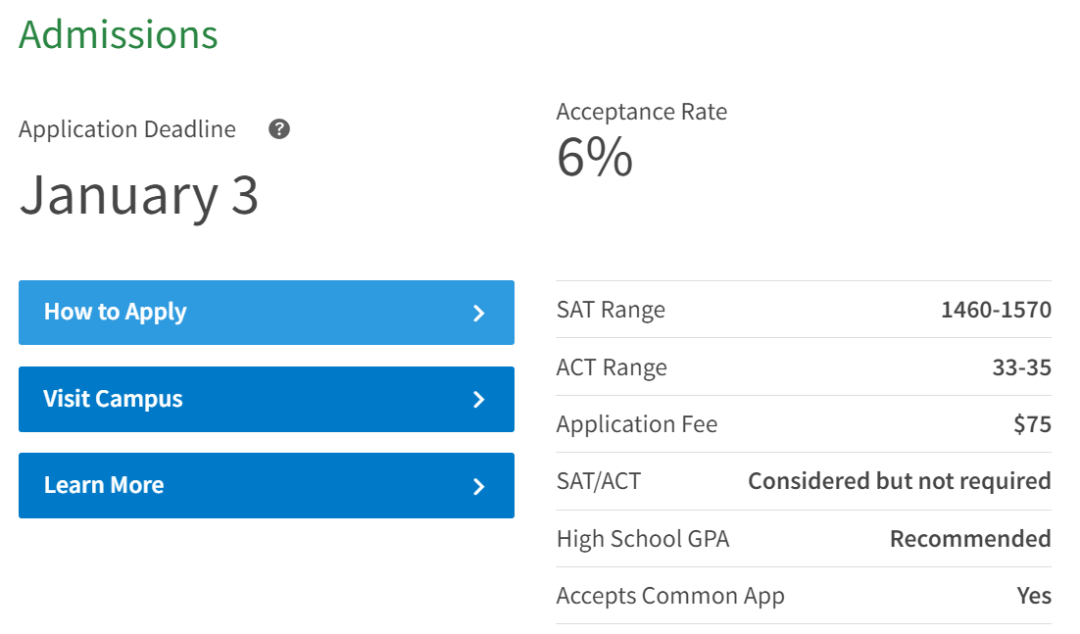Click the Application Deadline label
The height and width of the screenshot is (634, 1080).
click(127, 130)
